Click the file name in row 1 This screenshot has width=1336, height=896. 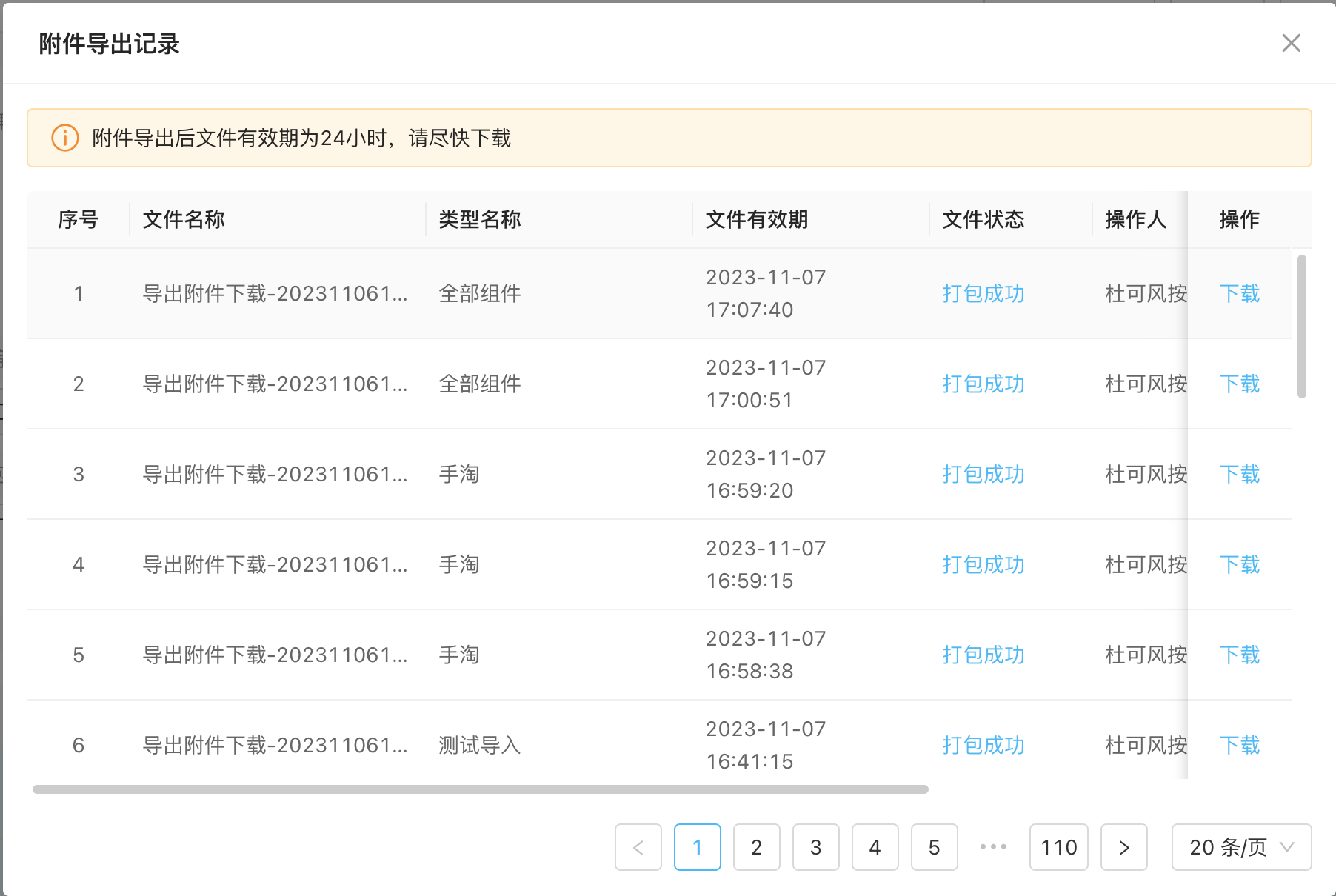(275, 294)
